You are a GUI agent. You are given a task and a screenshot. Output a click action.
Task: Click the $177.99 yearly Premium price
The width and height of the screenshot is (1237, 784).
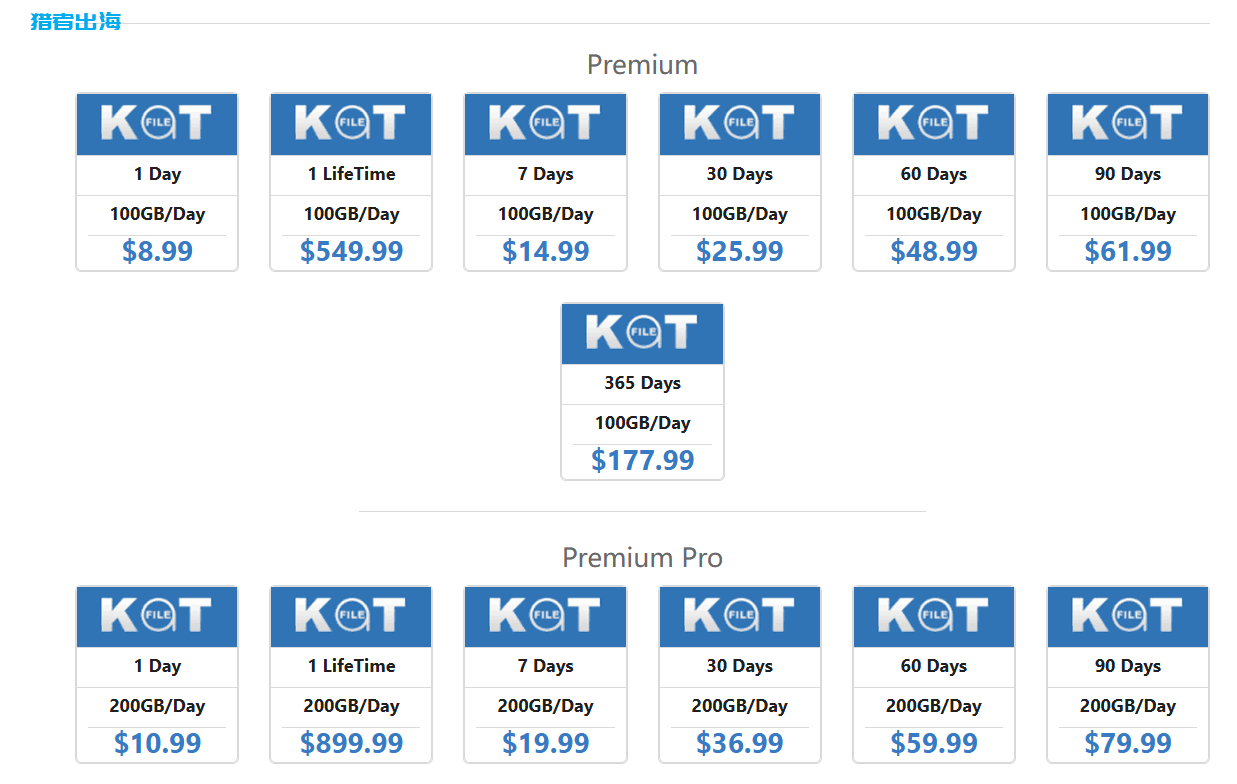coord(642,460)
